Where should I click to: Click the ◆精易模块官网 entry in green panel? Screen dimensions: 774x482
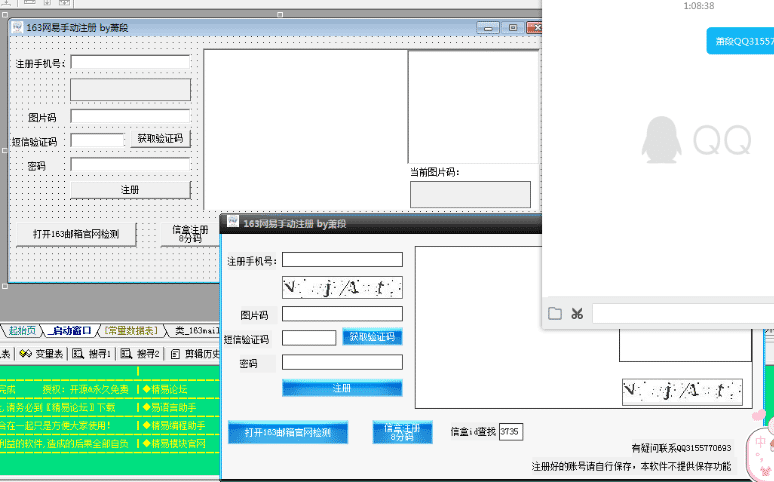(174, 443)
